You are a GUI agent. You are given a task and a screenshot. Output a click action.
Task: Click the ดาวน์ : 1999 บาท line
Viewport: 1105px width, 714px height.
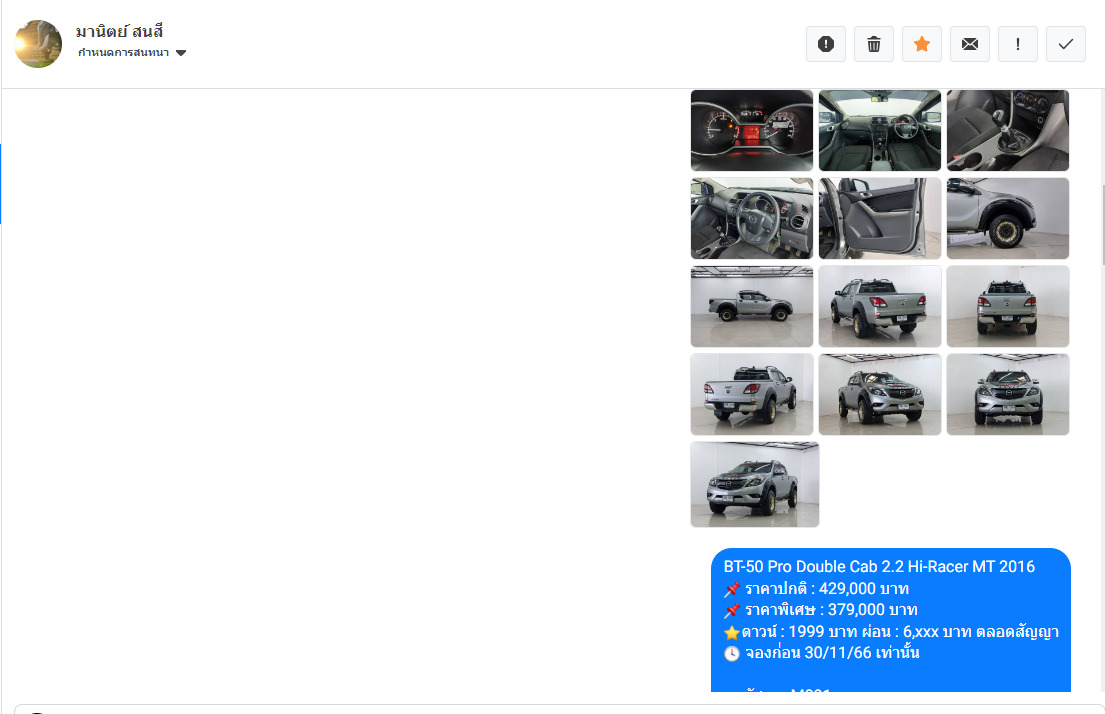point(891,632)
